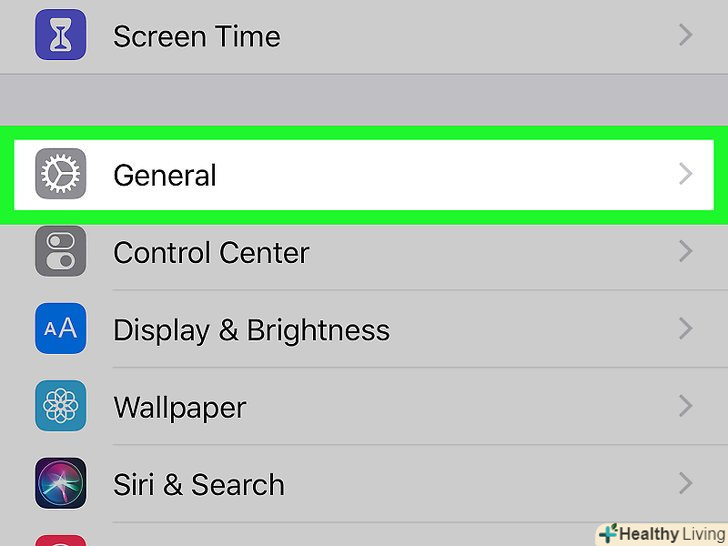728x546 pixels.
Task: Open the Siri & Search row chevron
Action: point(685,484)
